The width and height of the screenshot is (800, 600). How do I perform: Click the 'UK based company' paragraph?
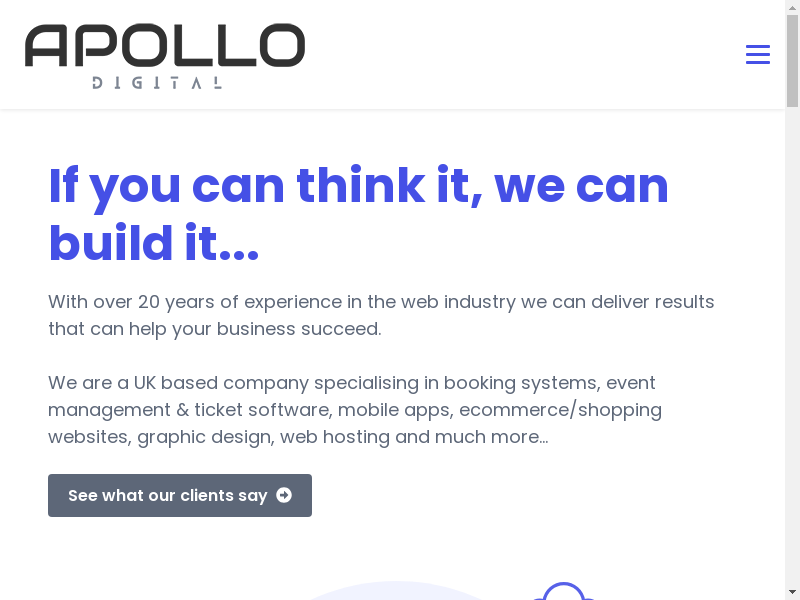[x=355, y=410]
